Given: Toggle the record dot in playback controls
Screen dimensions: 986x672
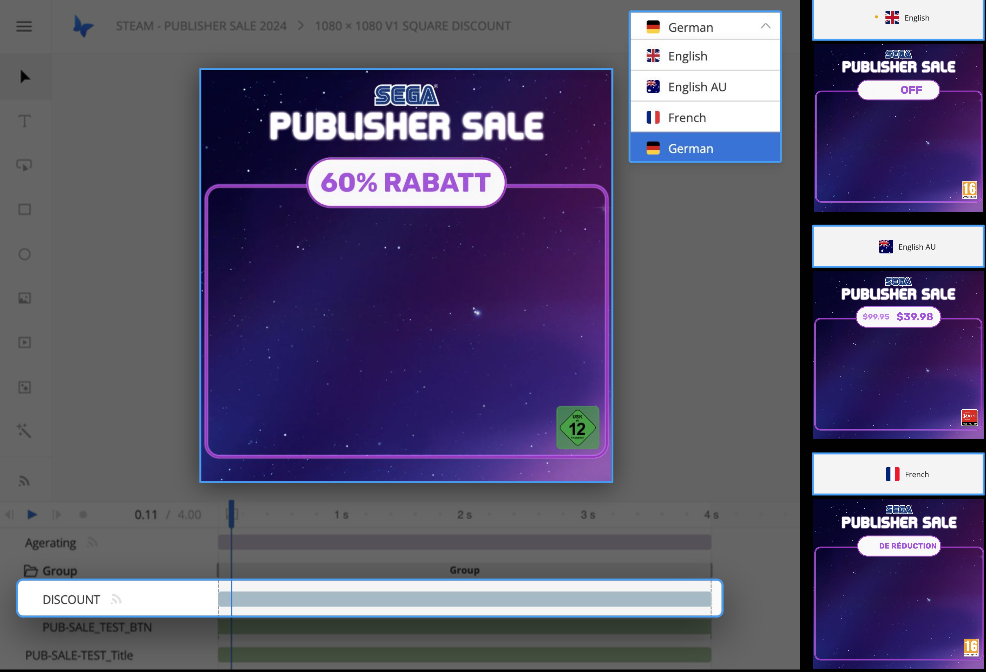Looking at the screenshot, I should [x=83, y=515].
